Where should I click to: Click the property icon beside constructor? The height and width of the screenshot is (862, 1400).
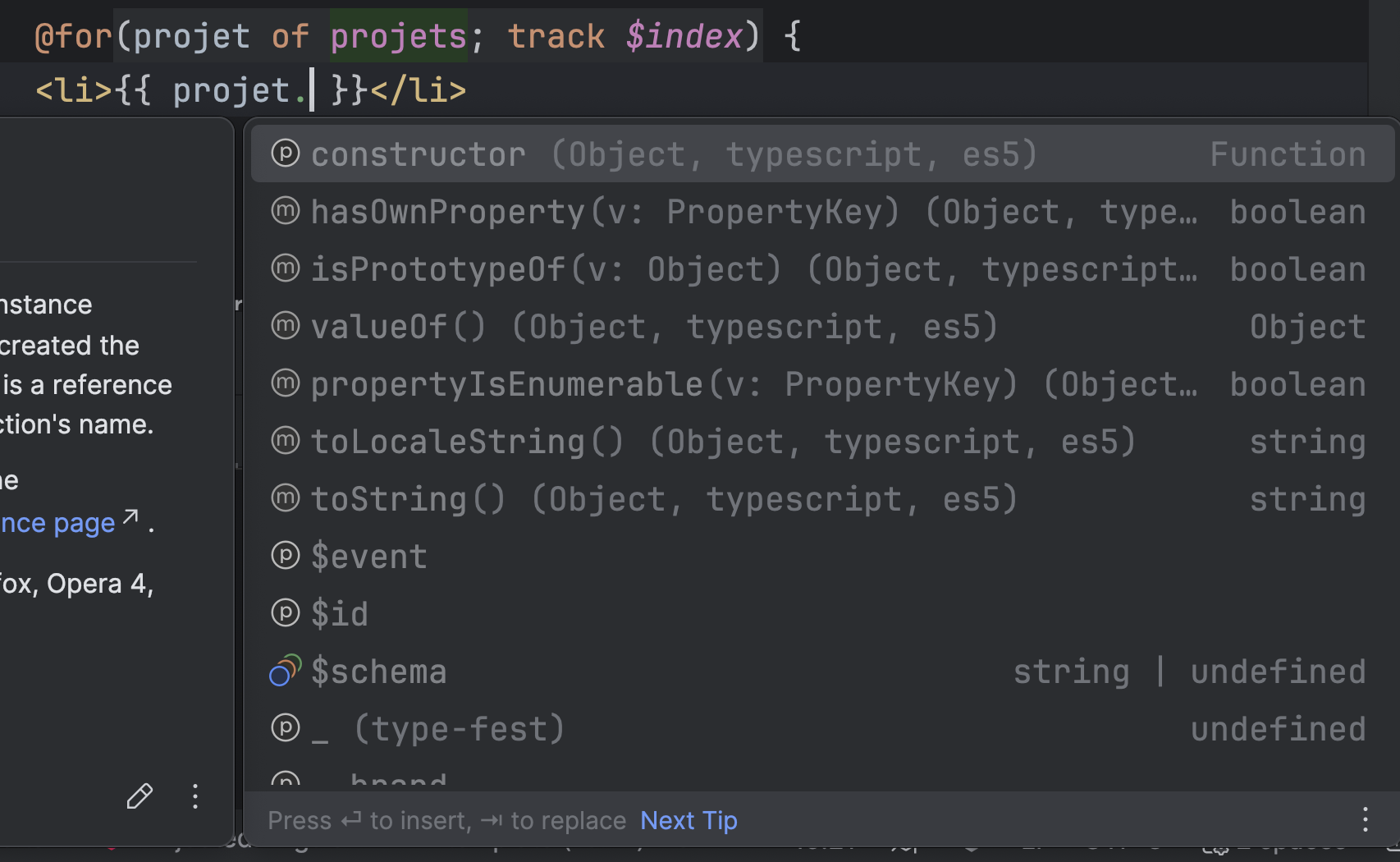click(x=285, y=154)
